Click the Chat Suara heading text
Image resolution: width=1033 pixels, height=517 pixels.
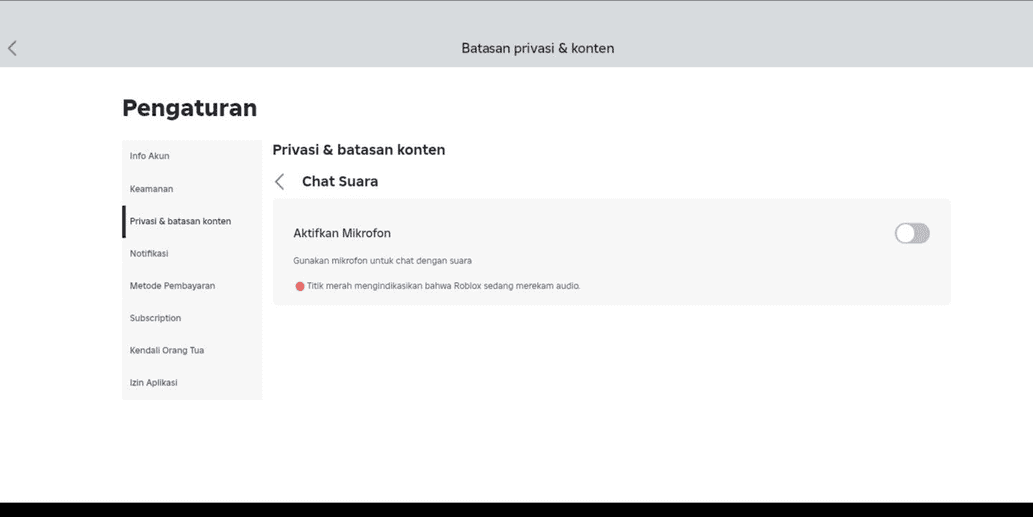(340, 182)
